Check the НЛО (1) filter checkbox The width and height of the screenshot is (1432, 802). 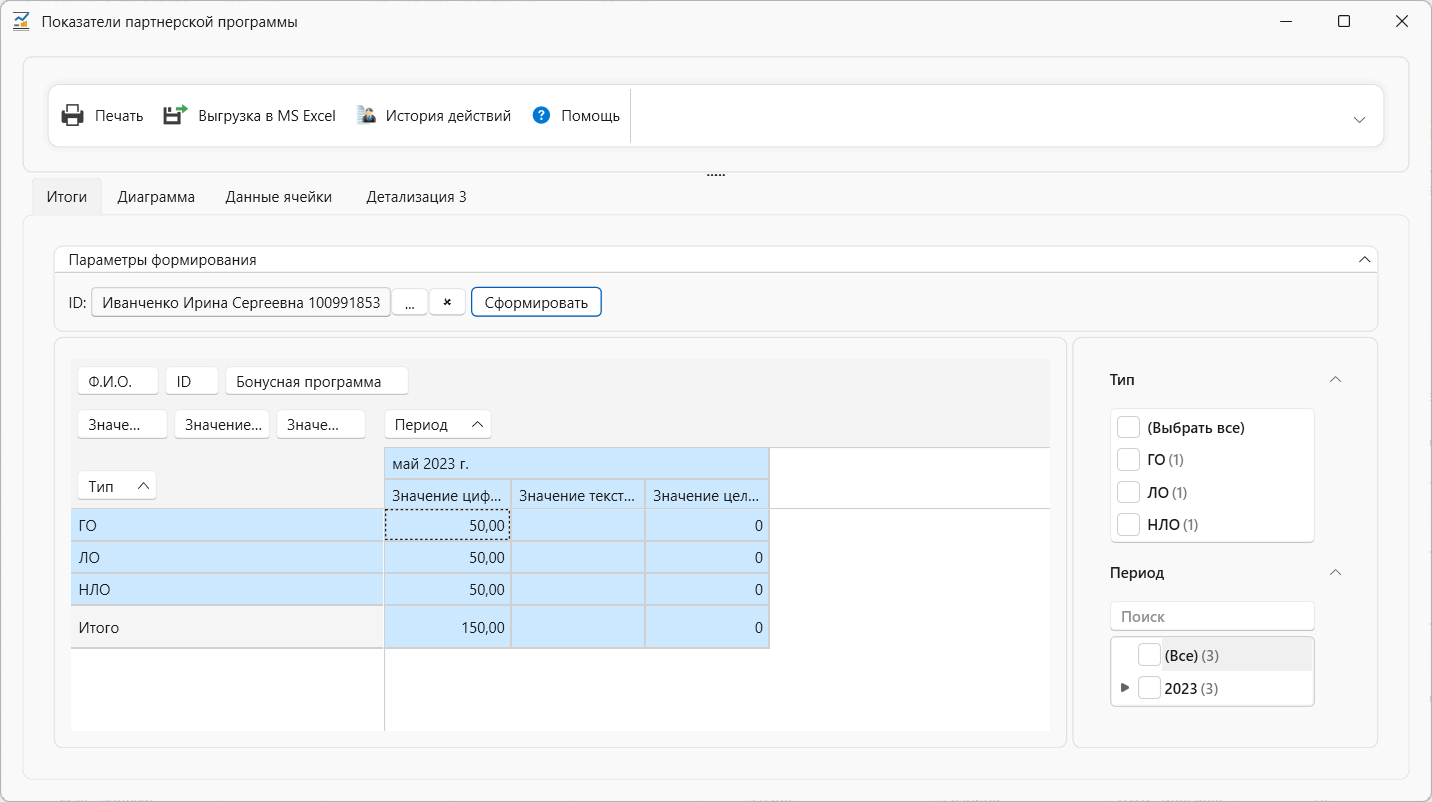click(1128, 524)
